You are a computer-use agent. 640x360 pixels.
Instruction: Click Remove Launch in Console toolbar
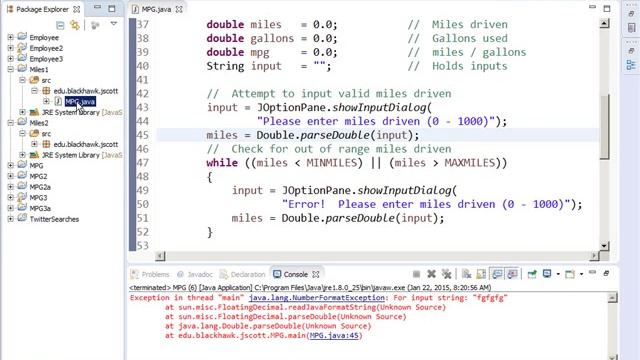point(431,274)
